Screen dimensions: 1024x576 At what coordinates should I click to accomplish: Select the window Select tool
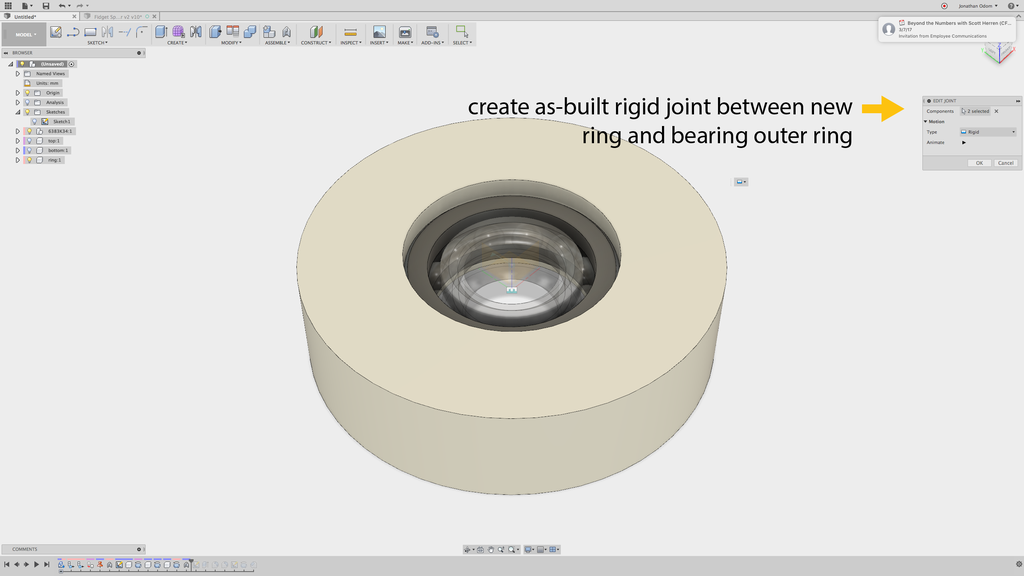(x=462, y=31)
